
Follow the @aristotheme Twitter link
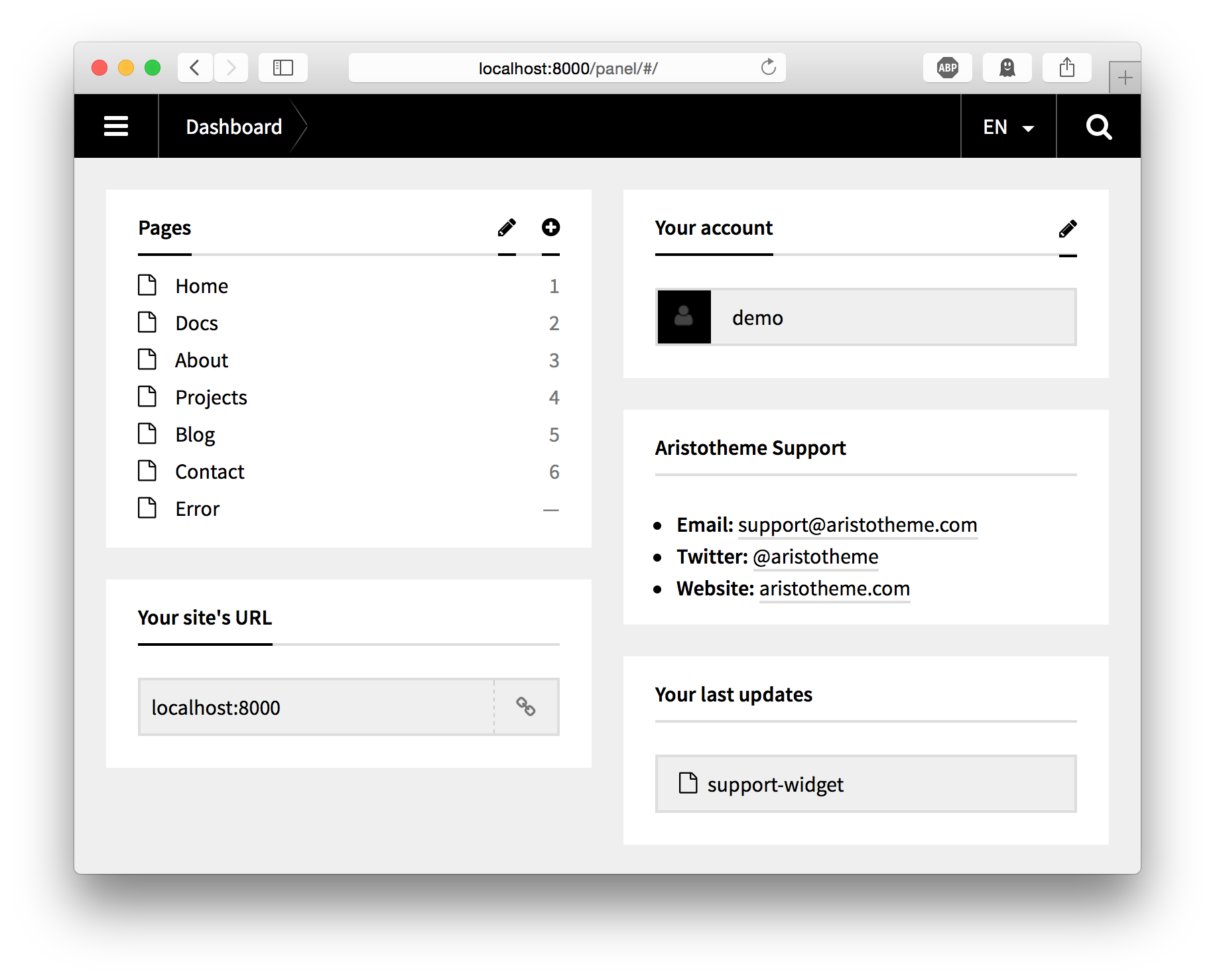815,556
